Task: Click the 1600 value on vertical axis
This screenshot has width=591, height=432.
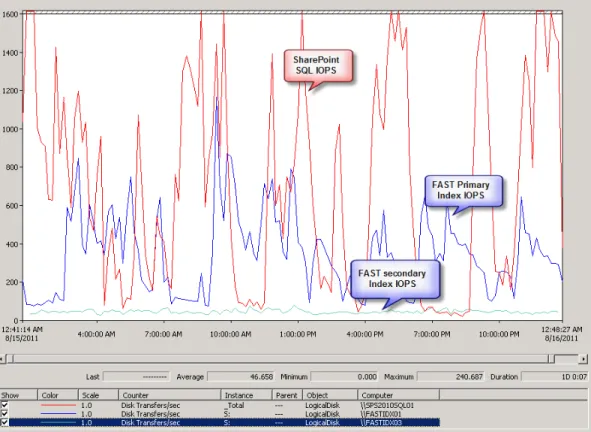Action: click(10, 14)
